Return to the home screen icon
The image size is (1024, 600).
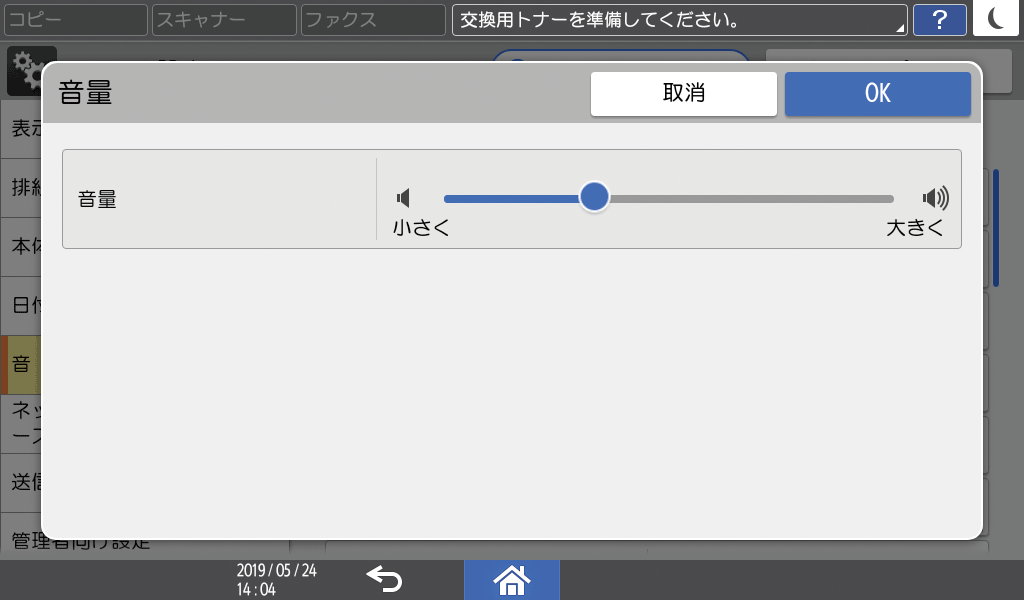pos(511,580)
